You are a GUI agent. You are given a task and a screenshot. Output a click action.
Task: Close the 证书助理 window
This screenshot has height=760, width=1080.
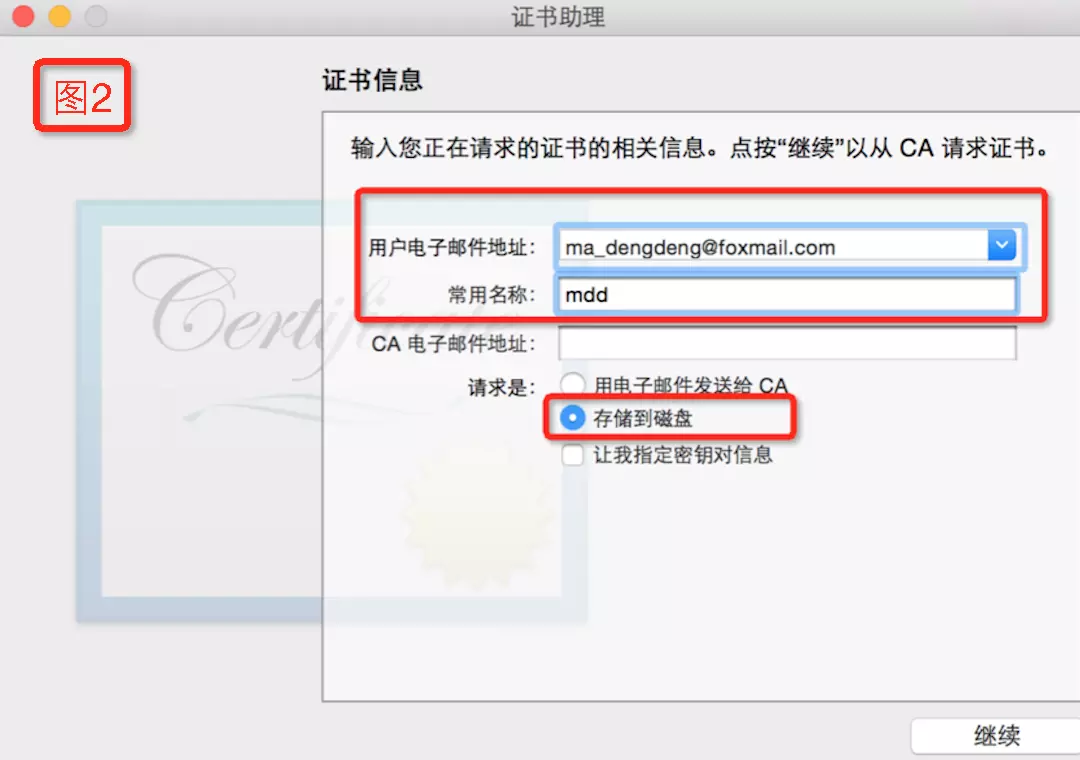(x=23, y=15)
